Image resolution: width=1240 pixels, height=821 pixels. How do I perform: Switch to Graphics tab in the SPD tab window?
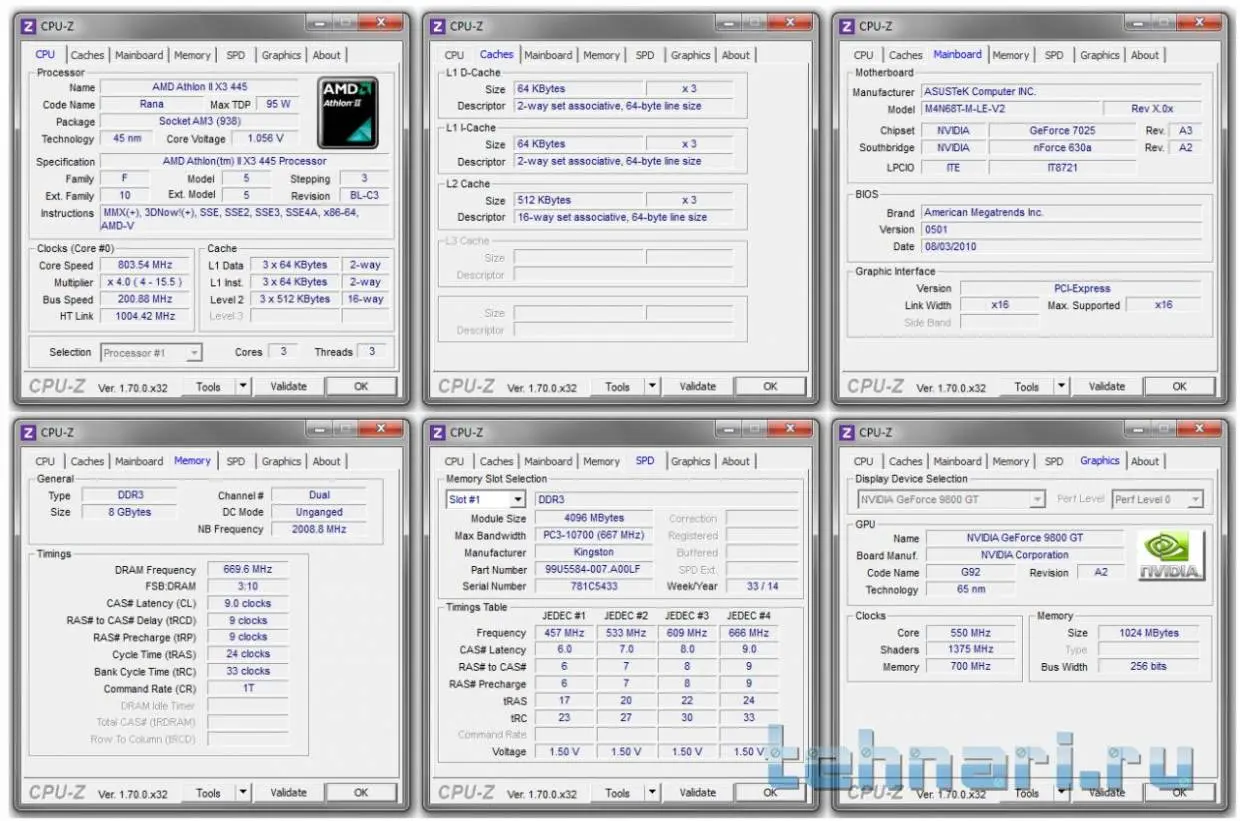pyautogui.click(x=690, y=461)
